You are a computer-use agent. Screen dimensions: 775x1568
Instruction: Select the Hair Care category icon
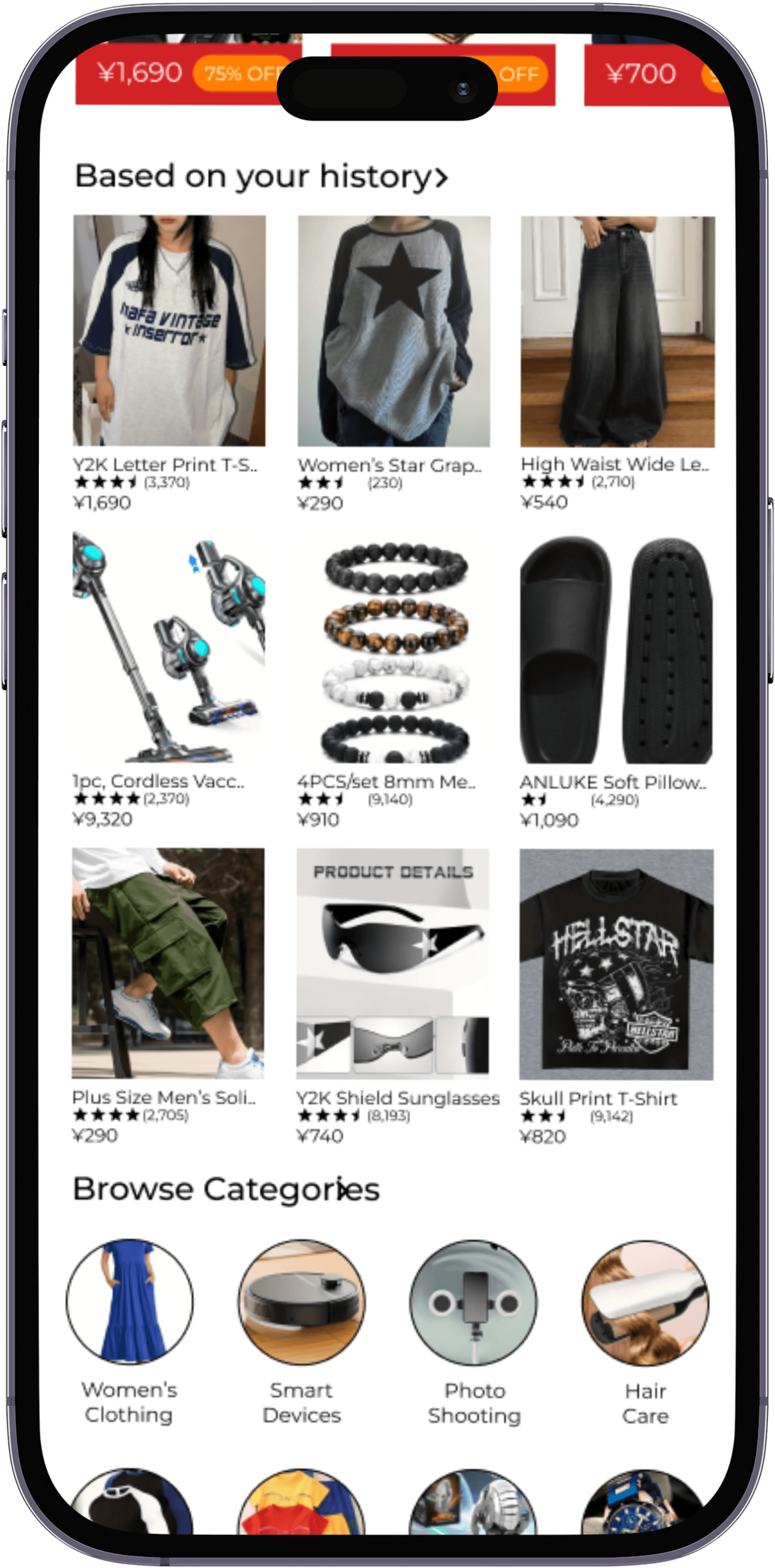click(646, 1303)
